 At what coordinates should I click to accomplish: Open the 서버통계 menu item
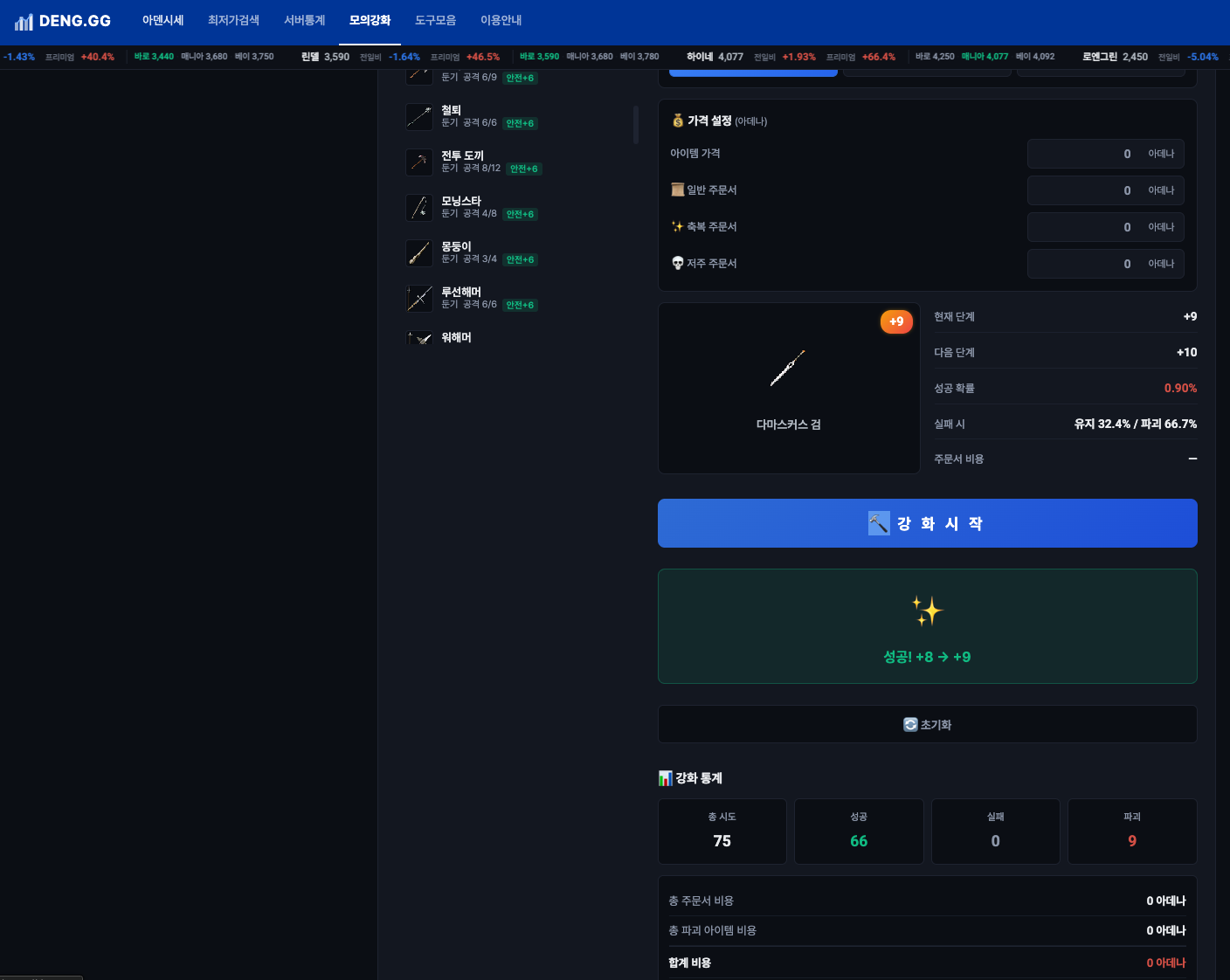click(304, 20)
